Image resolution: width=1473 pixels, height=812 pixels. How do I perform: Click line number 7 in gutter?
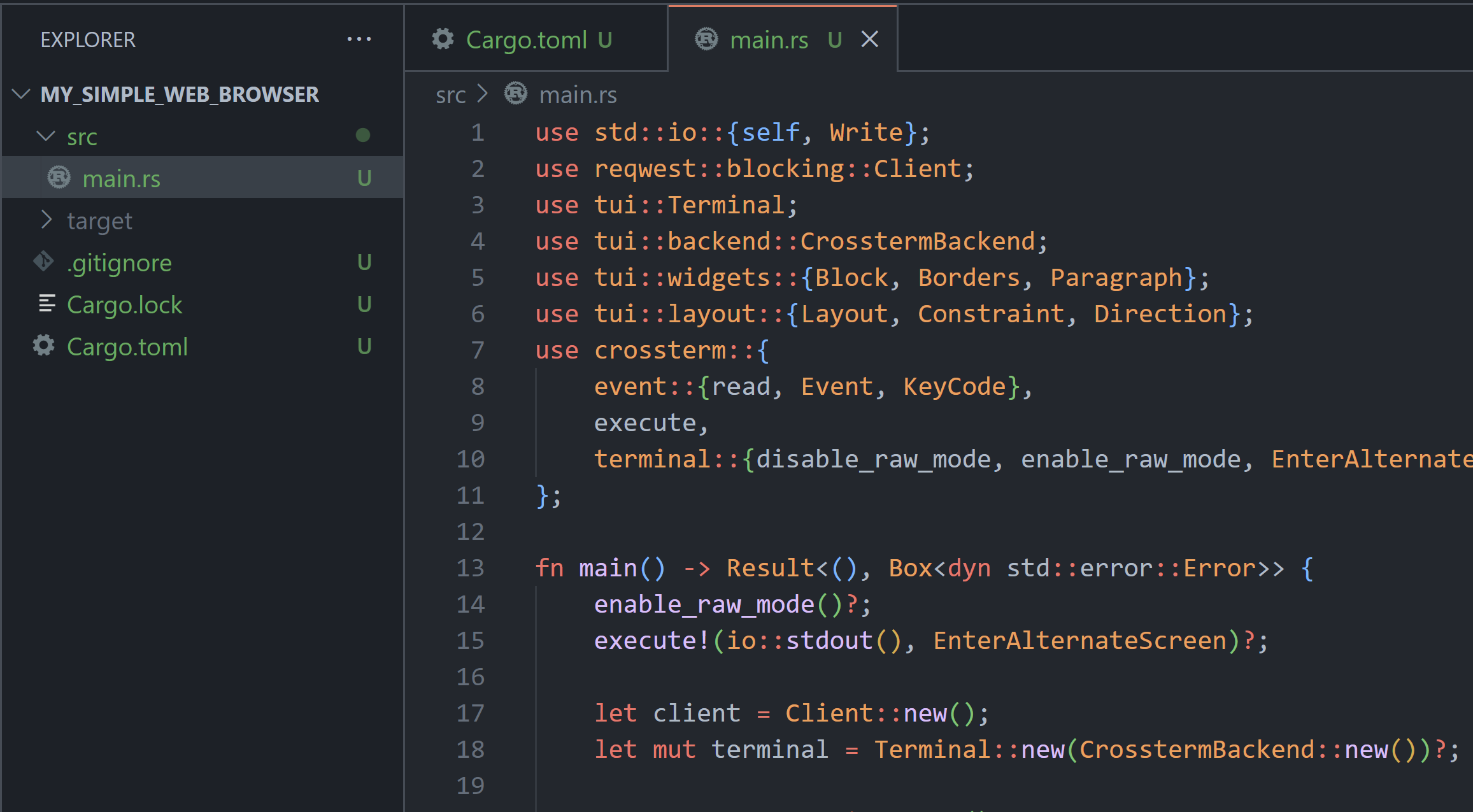coord(478,350)
